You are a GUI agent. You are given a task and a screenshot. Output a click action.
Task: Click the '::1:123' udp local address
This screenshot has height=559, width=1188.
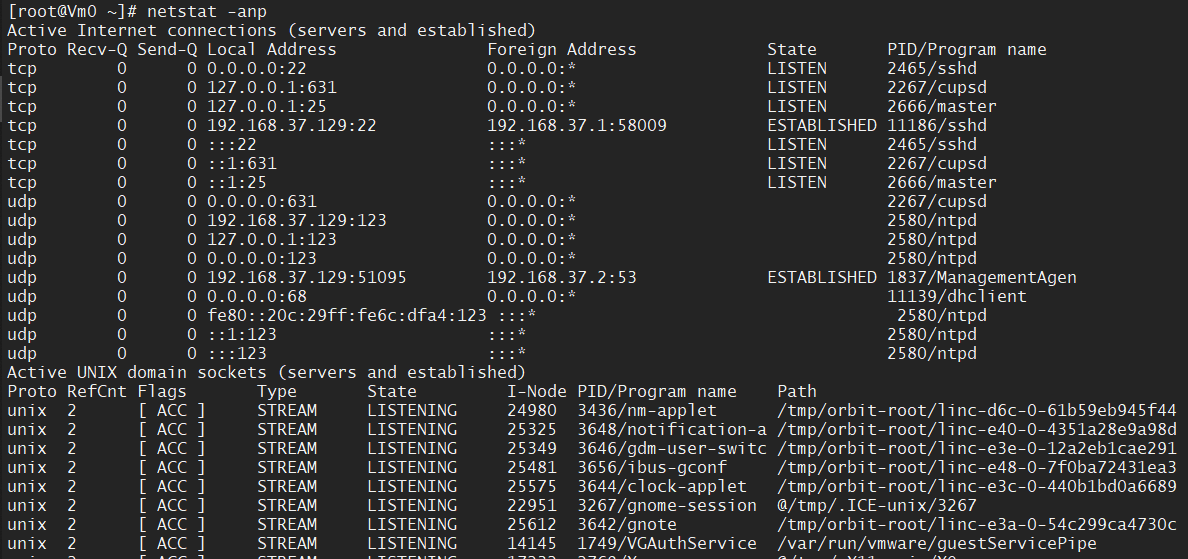pos(242,334)
